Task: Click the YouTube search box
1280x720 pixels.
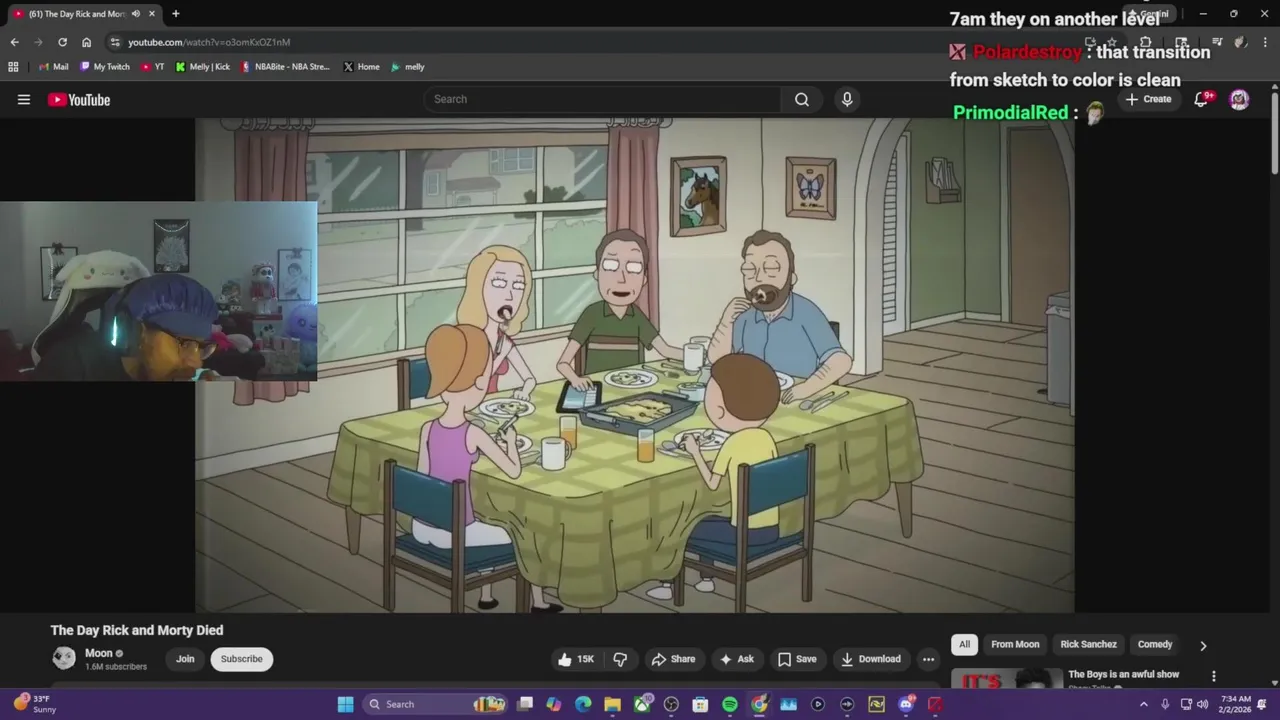Action: pos(603,99)
